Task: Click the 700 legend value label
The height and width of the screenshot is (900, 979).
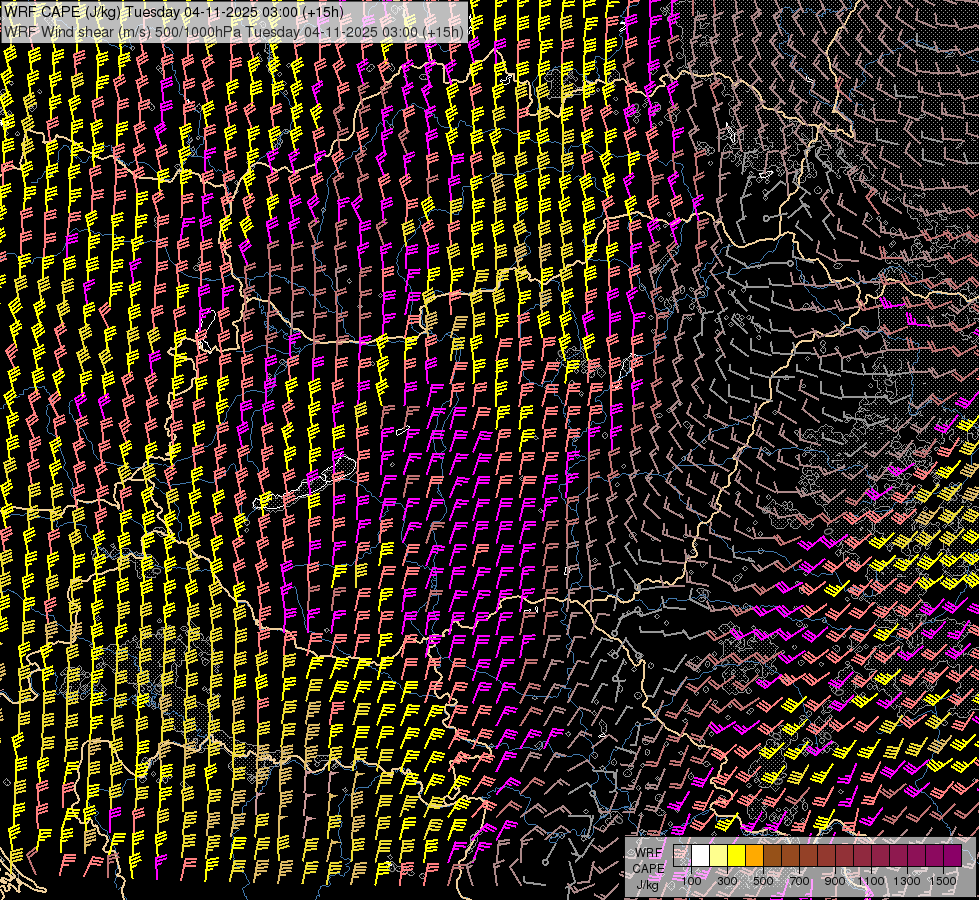Action: [799, 881]
